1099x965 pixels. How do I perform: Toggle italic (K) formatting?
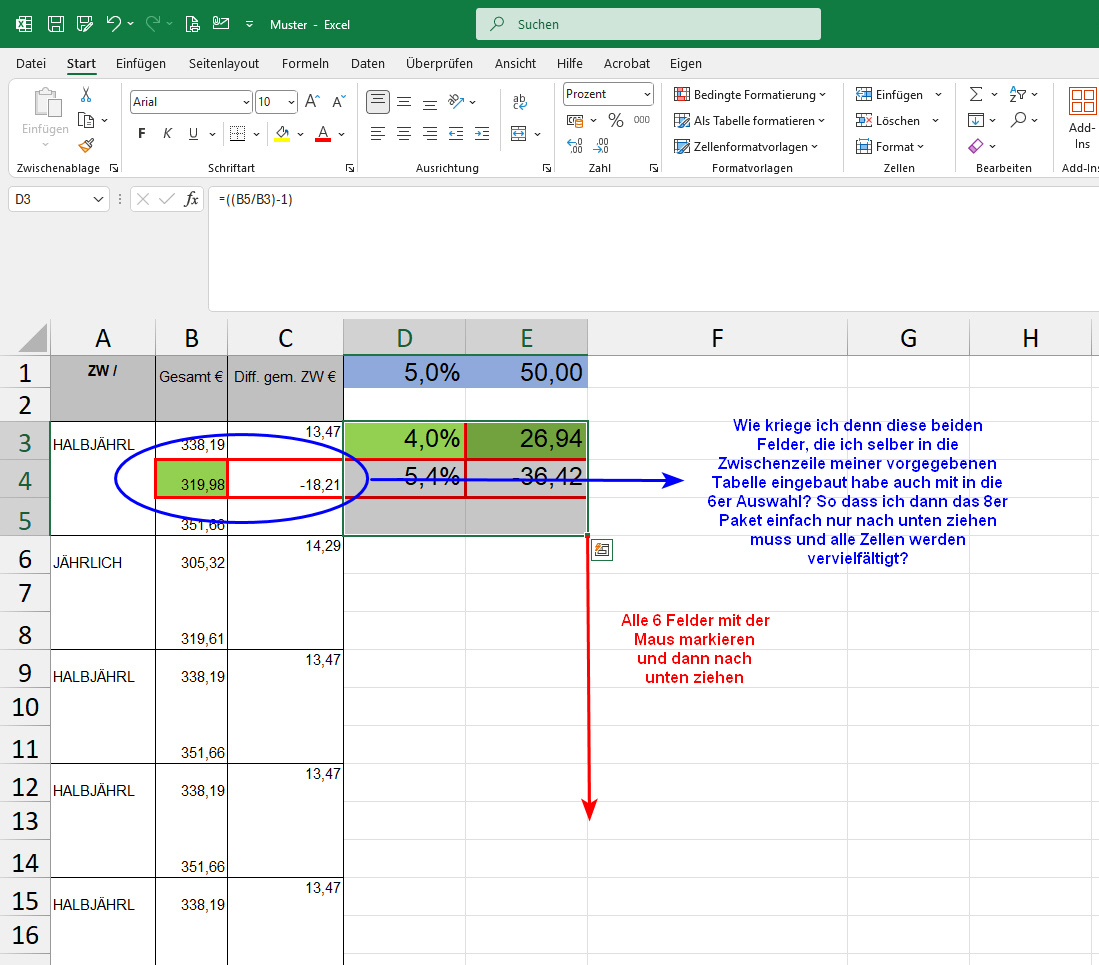pos(167,133)
